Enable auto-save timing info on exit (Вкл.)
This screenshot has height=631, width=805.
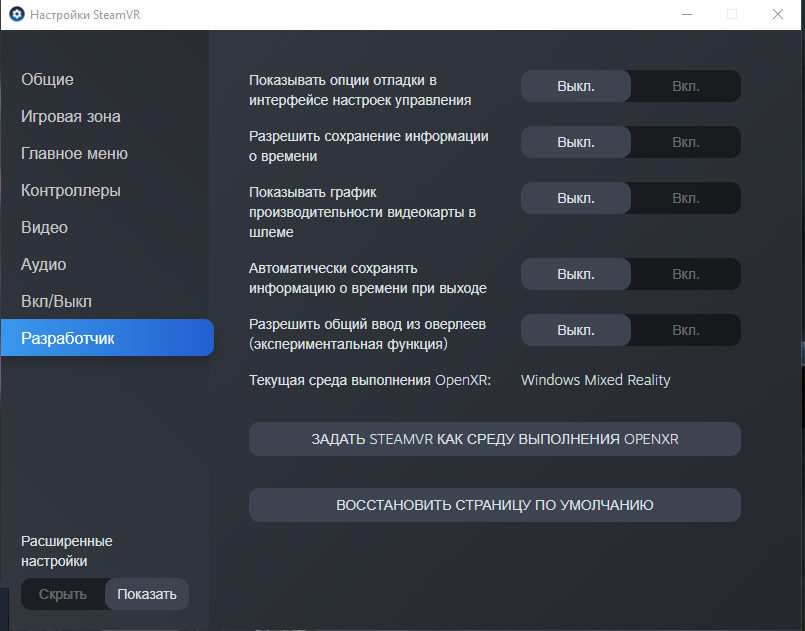[x=686, y=274]
